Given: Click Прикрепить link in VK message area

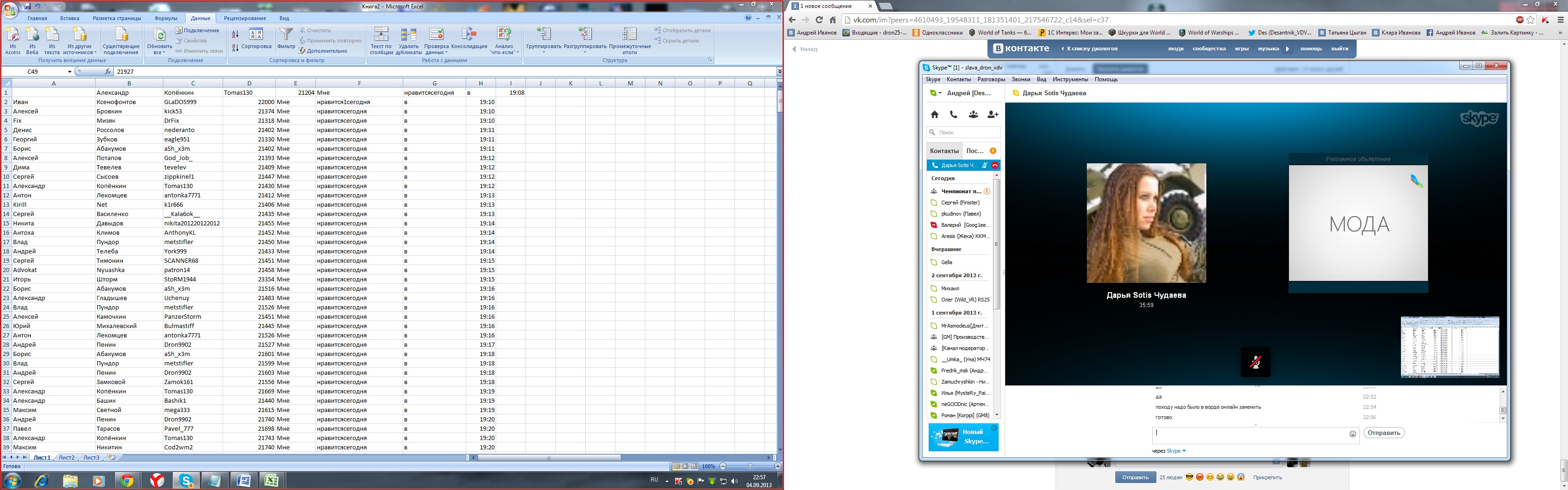Looking at the screenshot, I should [1267, 478].
